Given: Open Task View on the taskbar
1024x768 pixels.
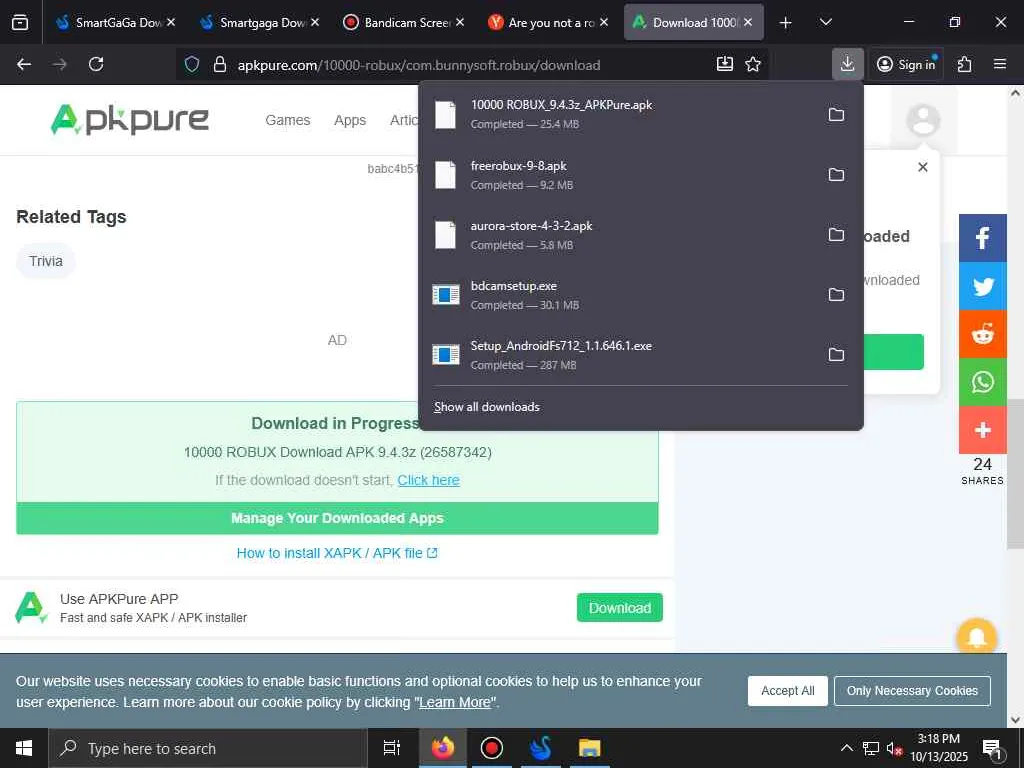Looking at the screenshot, I should coord(392,748).
